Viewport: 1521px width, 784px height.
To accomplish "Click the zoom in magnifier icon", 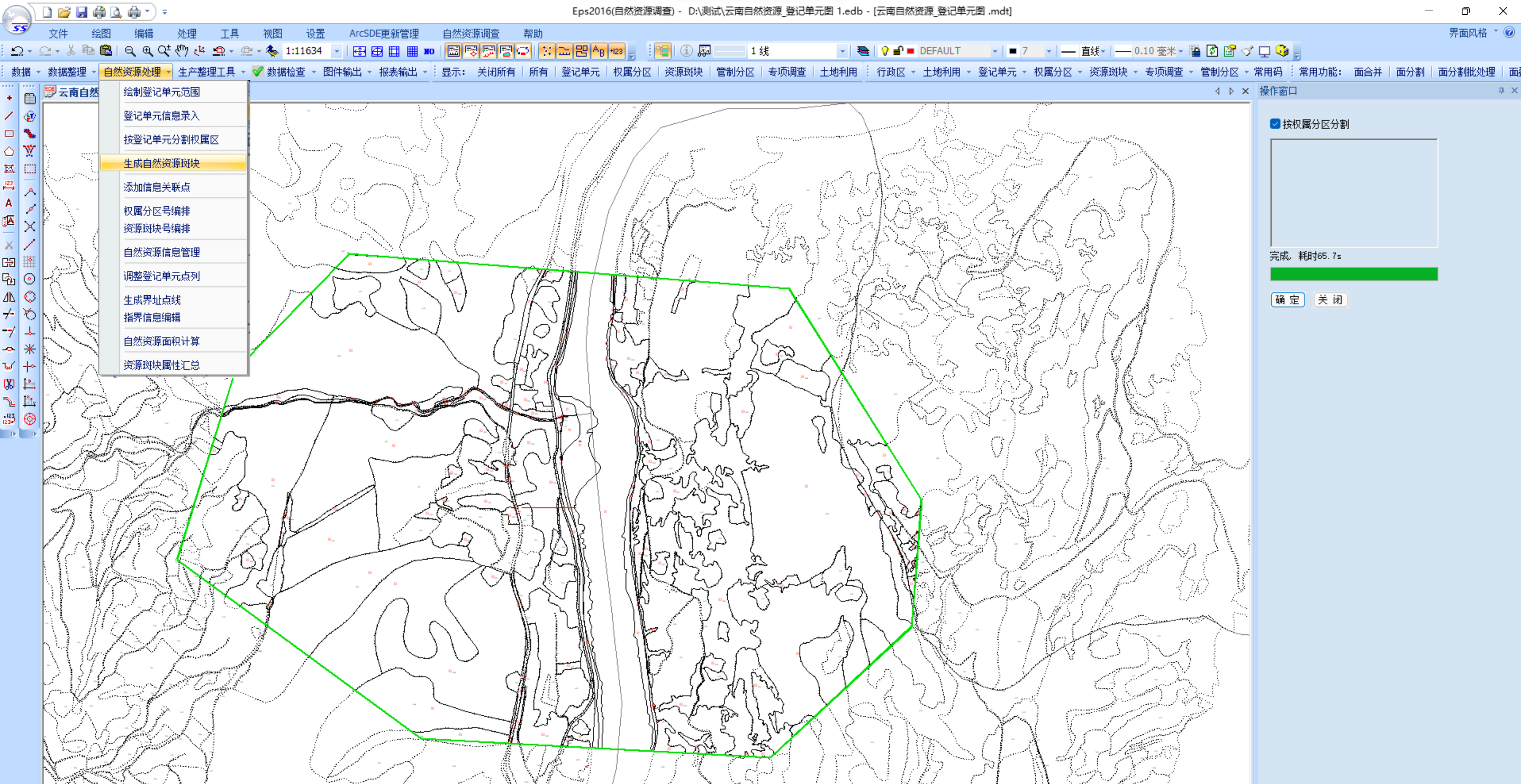I will click(x=148, y=51).
